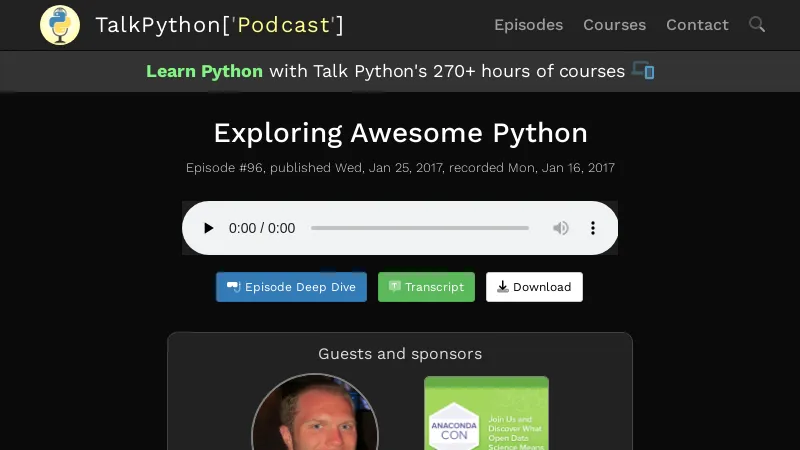800x450 pixels.
Task: Click the Guests and sponsors heading
Action: coord(400,354)
